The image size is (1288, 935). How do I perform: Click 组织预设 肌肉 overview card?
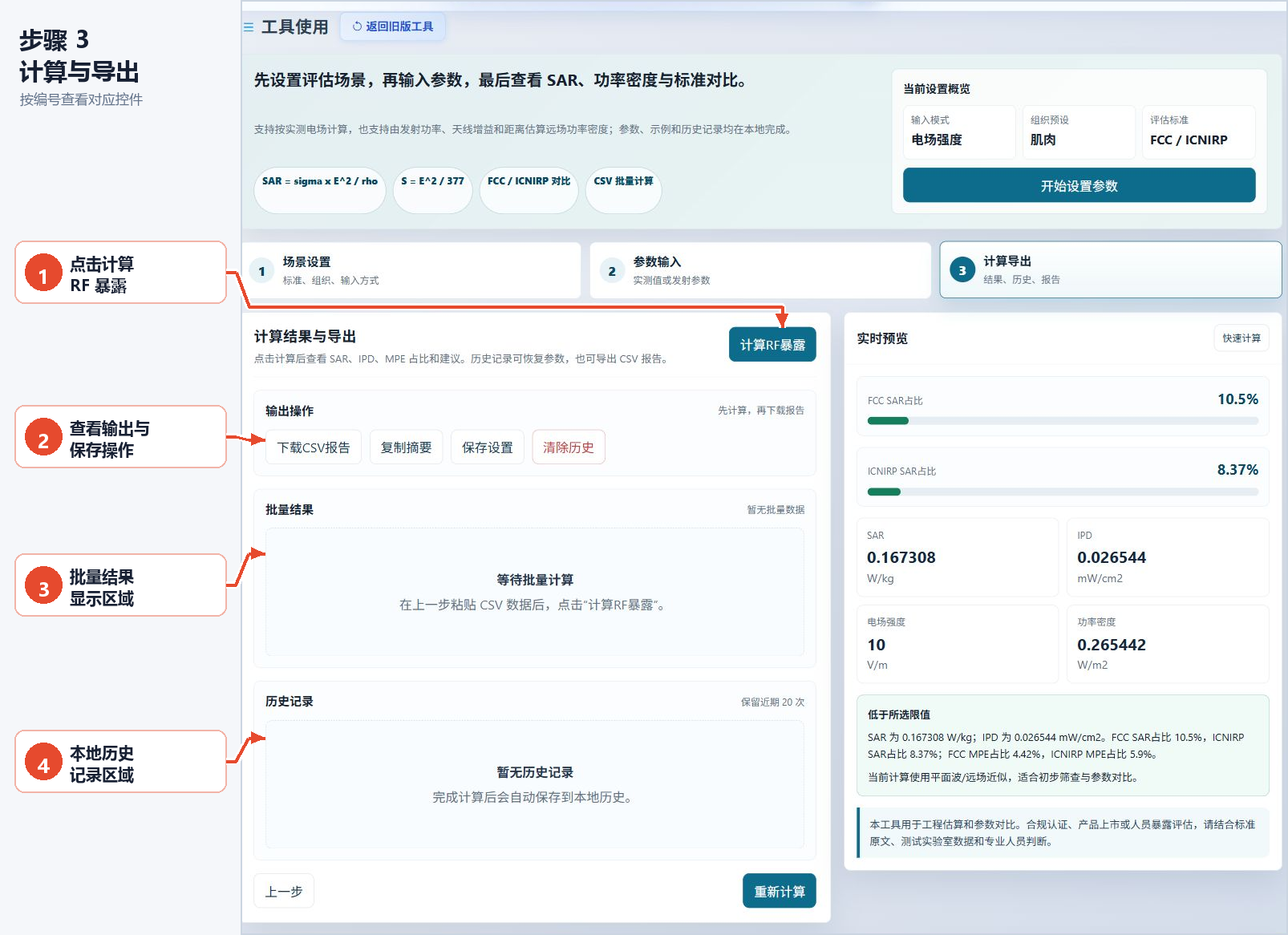1079,131
